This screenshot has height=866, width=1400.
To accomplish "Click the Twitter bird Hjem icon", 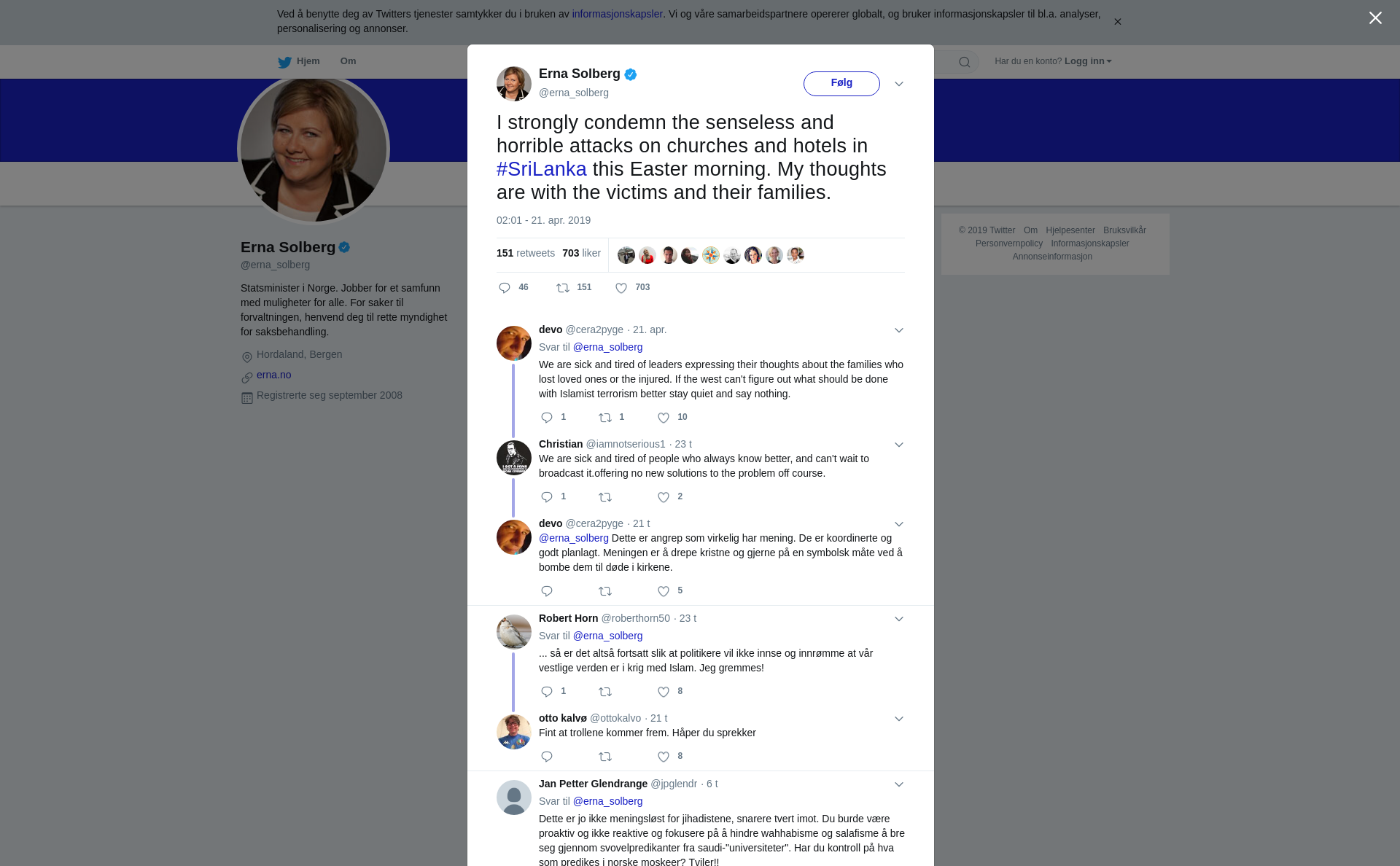I will (x=284, y=62).
